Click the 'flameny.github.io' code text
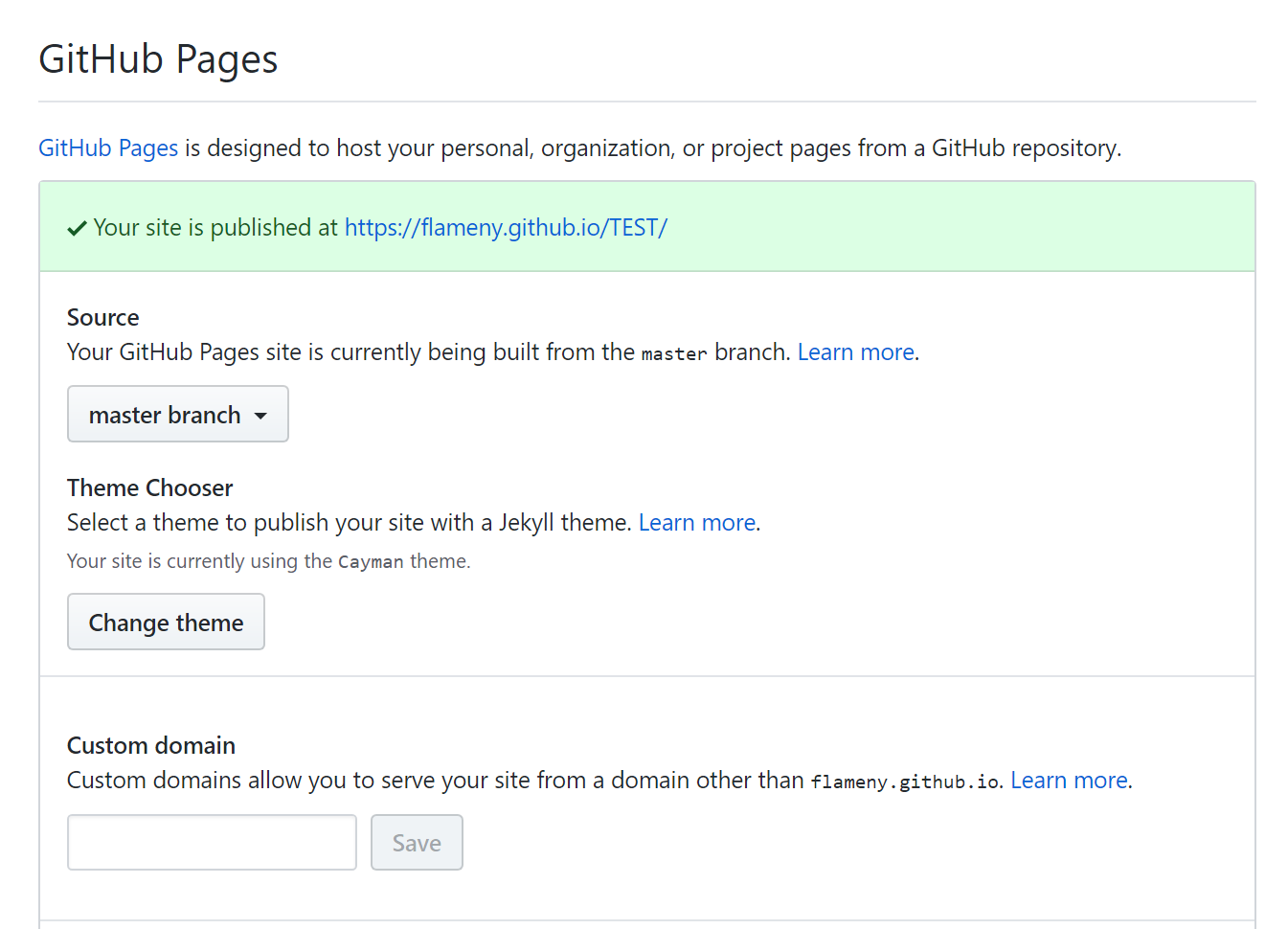This screenshot has height=929, width=1288. (x=905, y=782)
